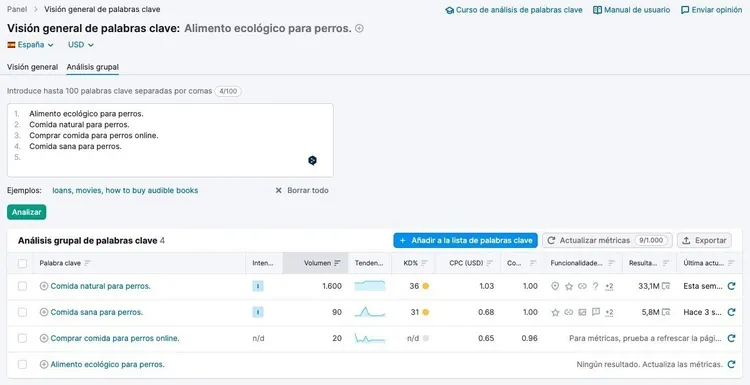Click Borrar todo to clear keywords

pos(302,190)
